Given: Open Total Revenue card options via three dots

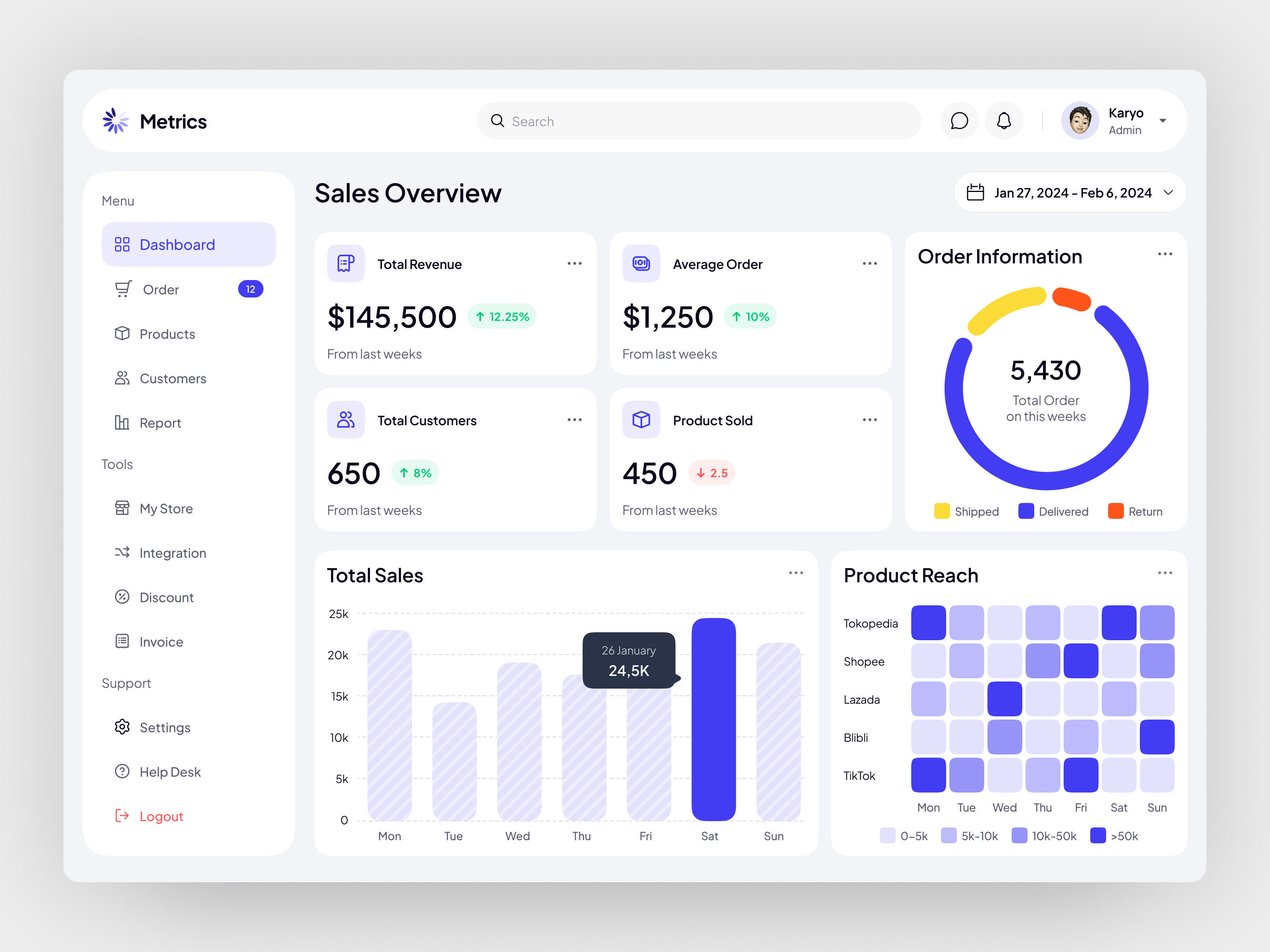Looking at the screenshot, I should pos(575,263).
